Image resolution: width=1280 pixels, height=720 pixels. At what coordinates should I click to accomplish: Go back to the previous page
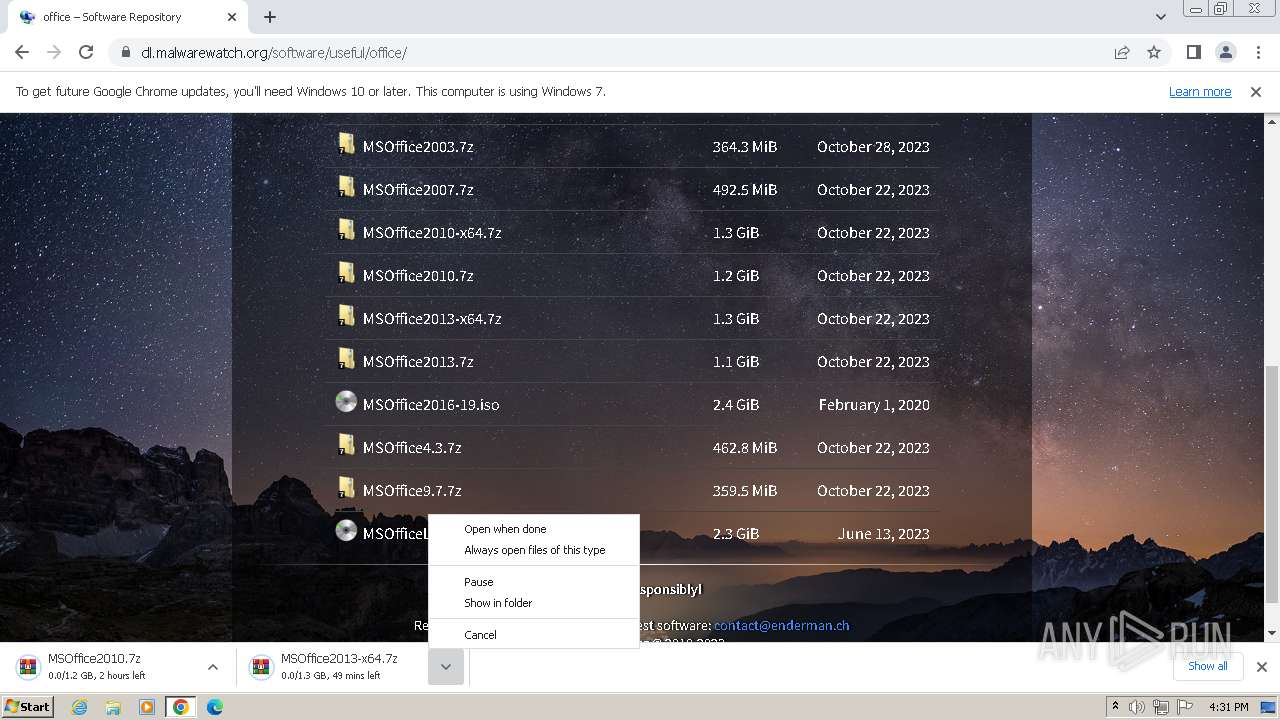pyautogui.click(x=22, y=52)
